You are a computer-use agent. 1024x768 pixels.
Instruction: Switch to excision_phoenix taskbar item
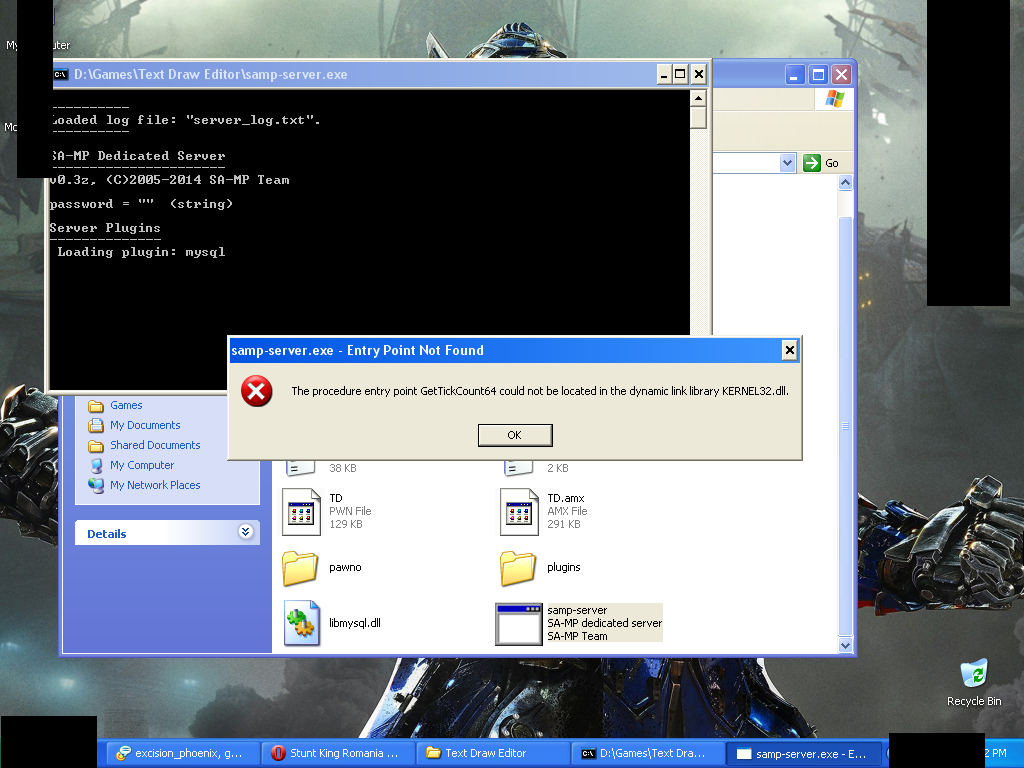pos(184,753)
